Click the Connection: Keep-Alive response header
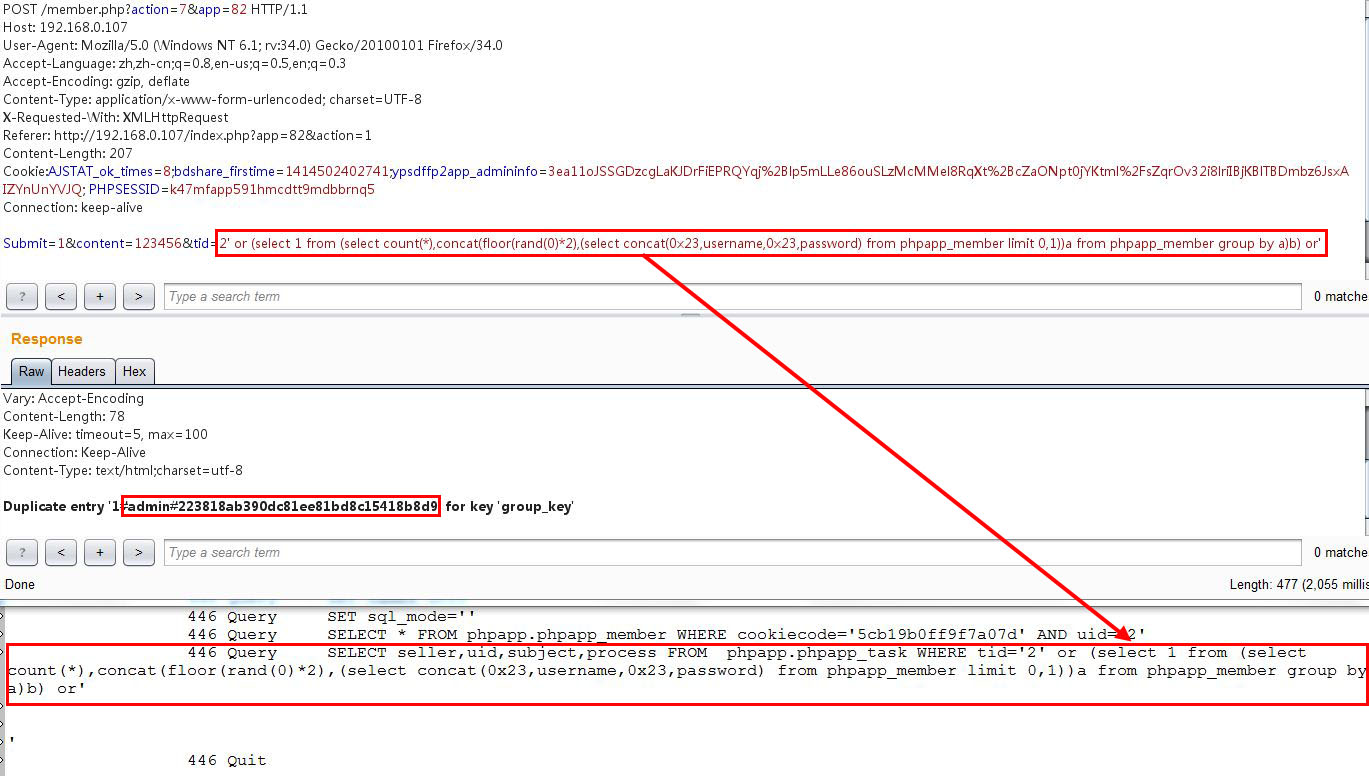This screenshot has width=1369, height=776. (x=75, y=452)
